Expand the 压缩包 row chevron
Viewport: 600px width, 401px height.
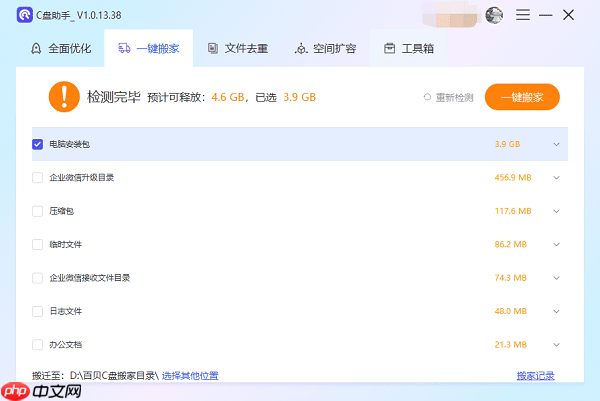tap(556, 211)
